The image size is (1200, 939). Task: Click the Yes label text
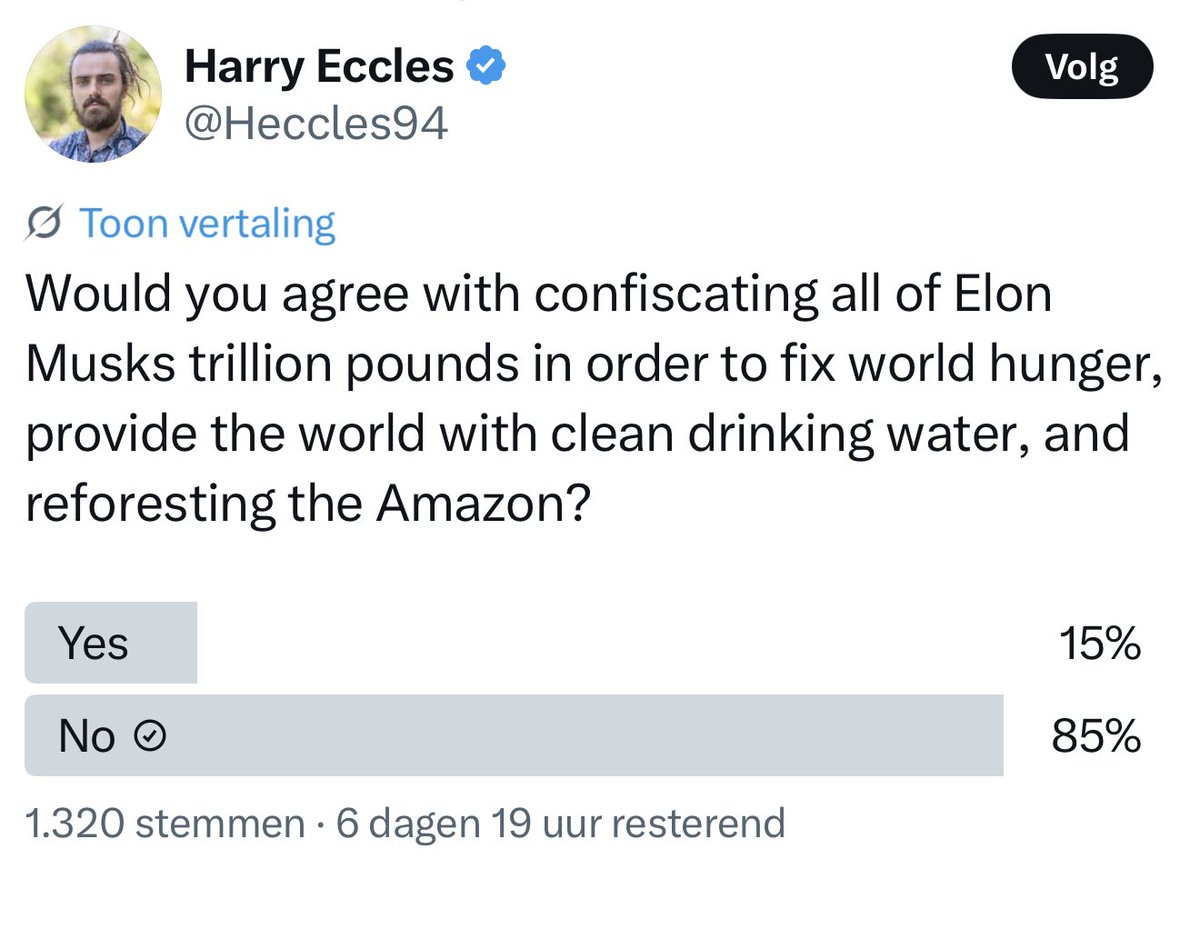click(x=93, y=643)
